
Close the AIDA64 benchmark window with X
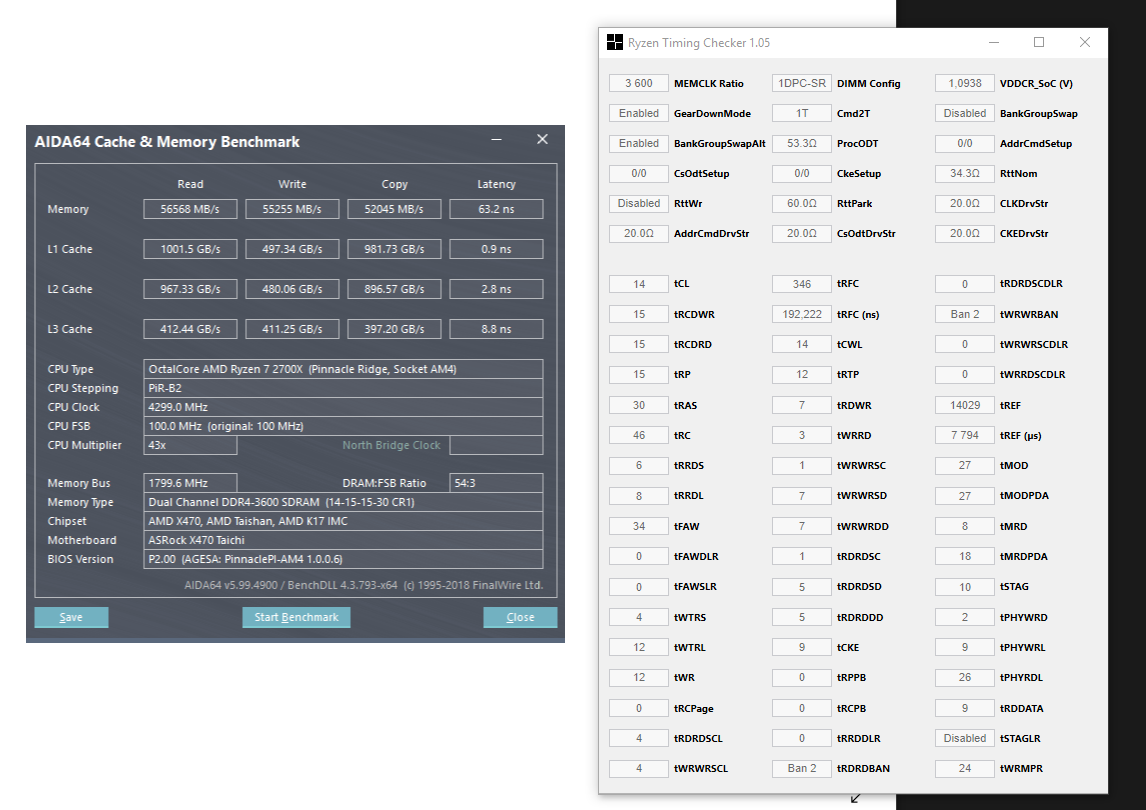coord(542,139)
